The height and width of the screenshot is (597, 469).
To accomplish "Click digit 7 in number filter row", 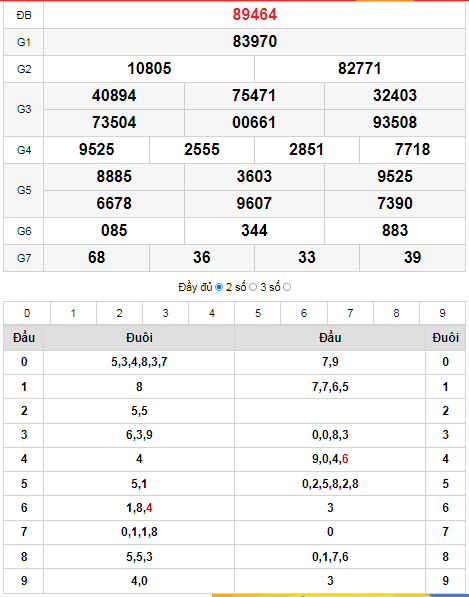I will [350, 313].
